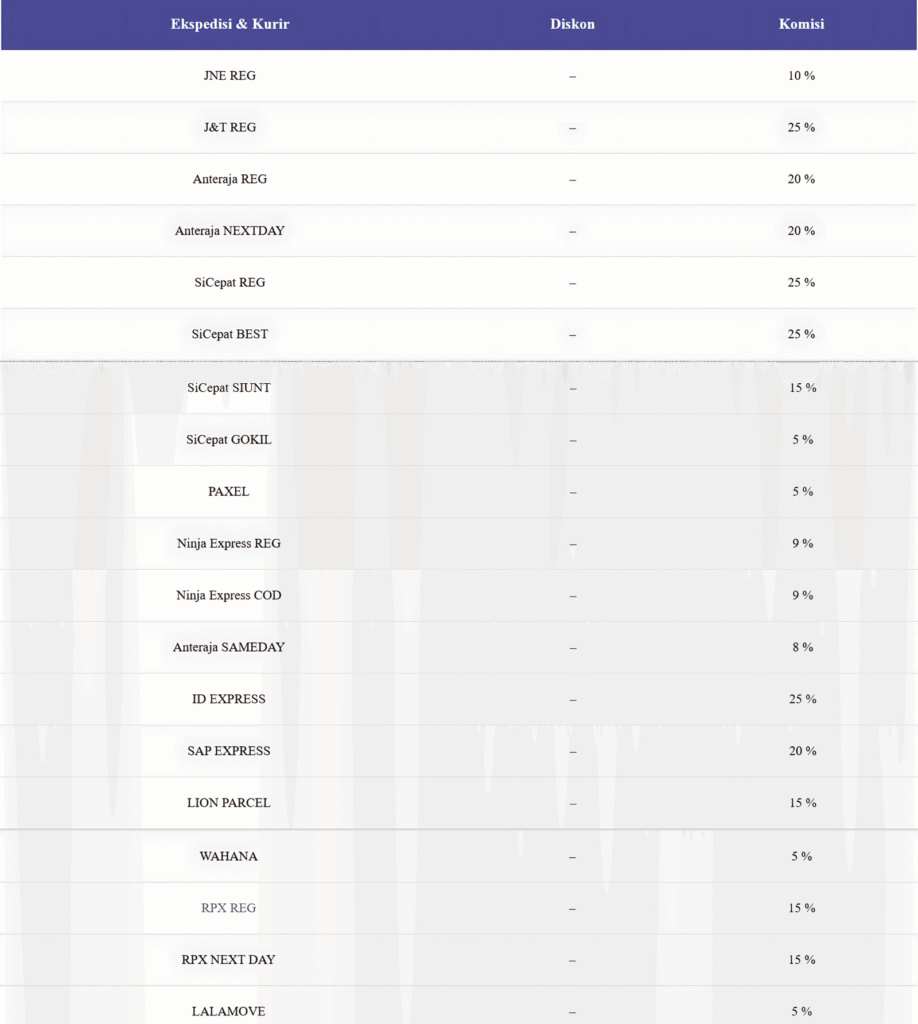
Task: Click the Diskon column header
Action: coord(572,24)
